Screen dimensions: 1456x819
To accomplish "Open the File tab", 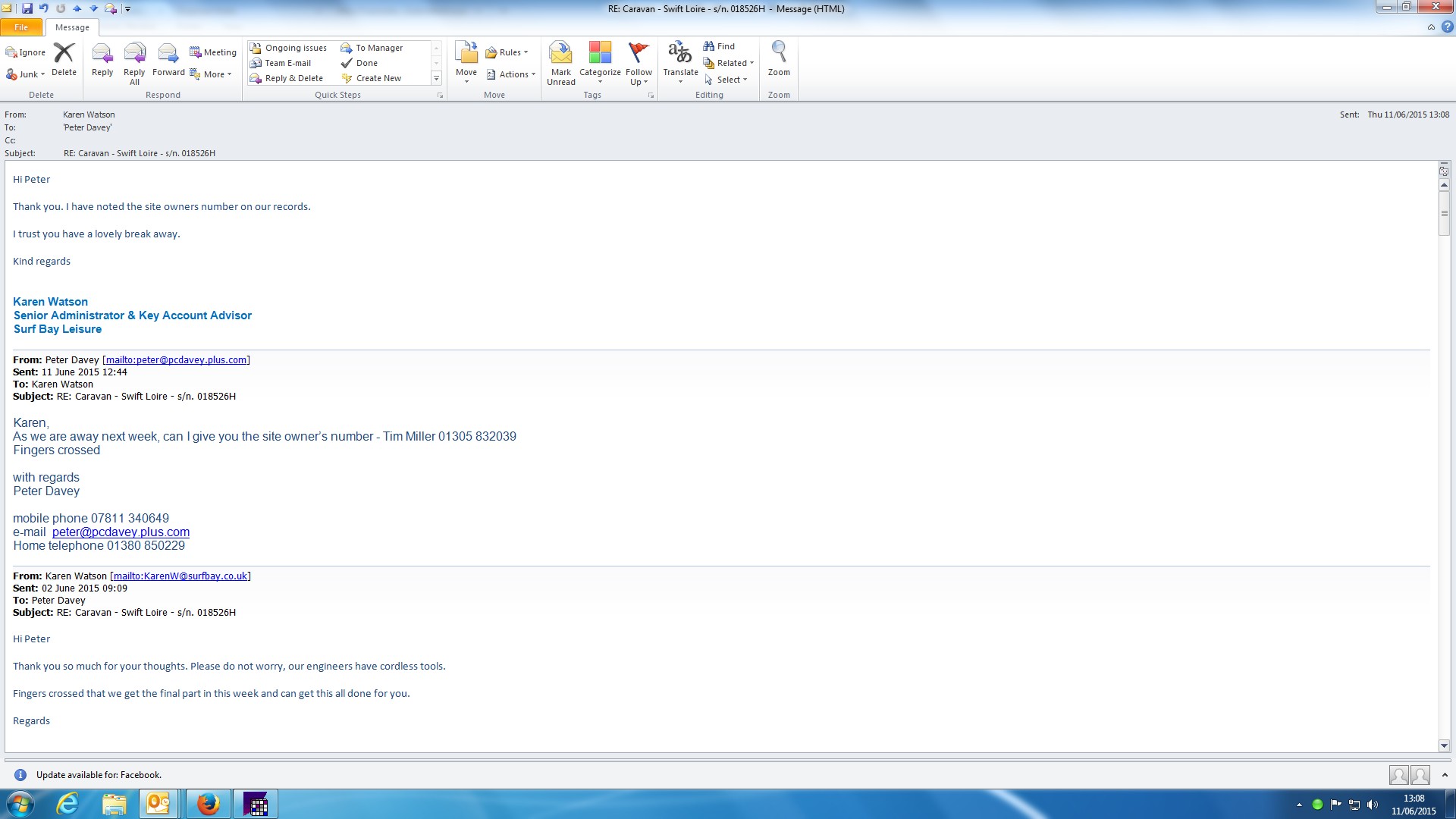I will [x=21, y=27].
